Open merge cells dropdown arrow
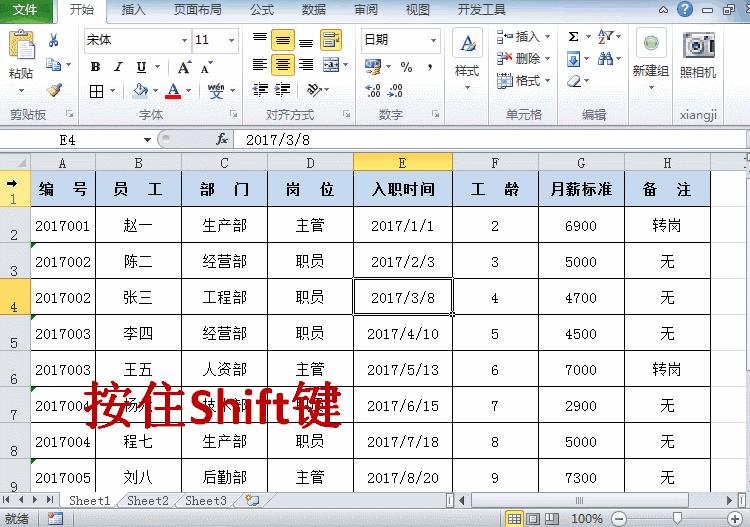 [346, 65]
